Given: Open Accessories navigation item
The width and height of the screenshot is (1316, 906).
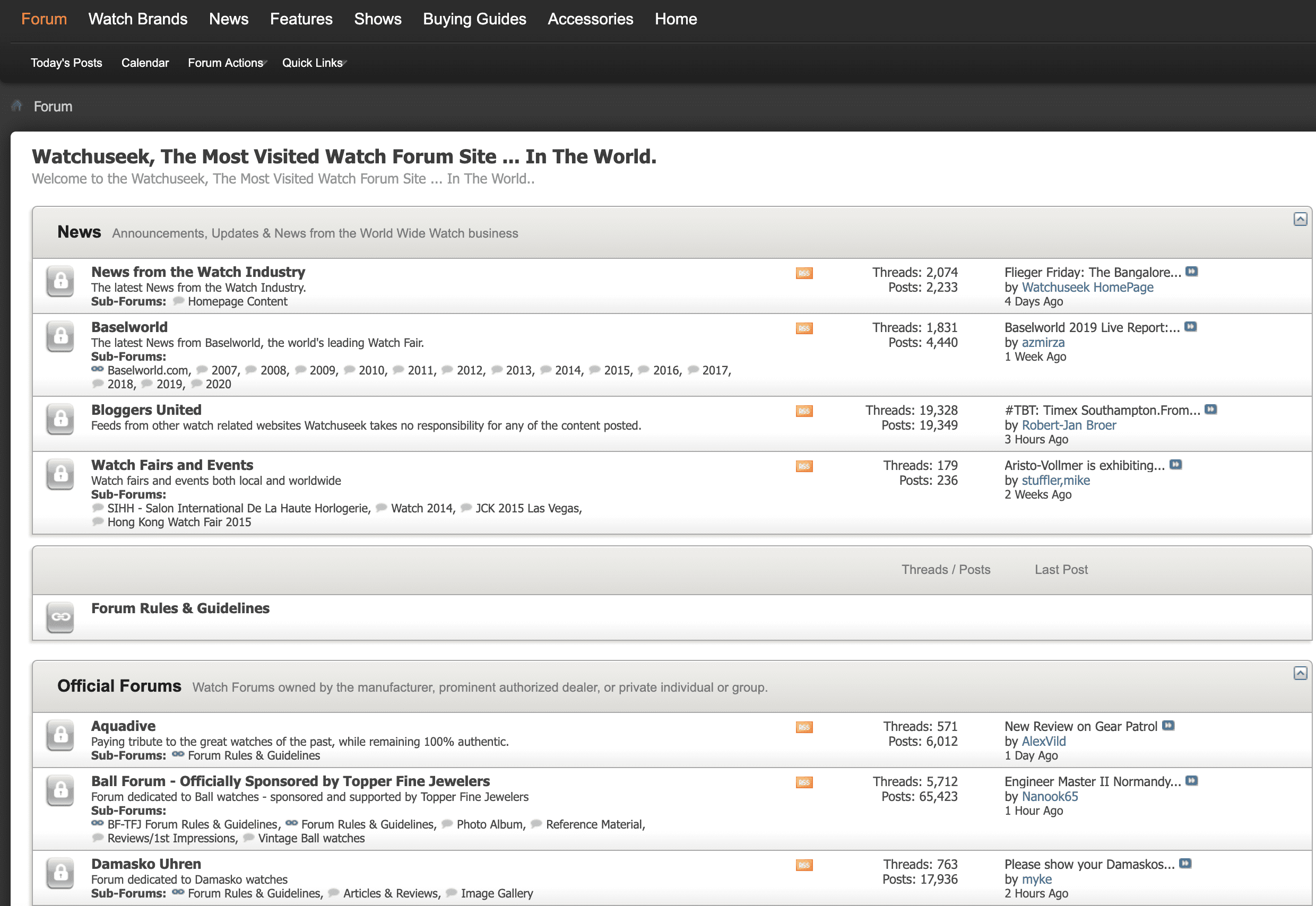Looking at the screenshot, I should [591, 19].
